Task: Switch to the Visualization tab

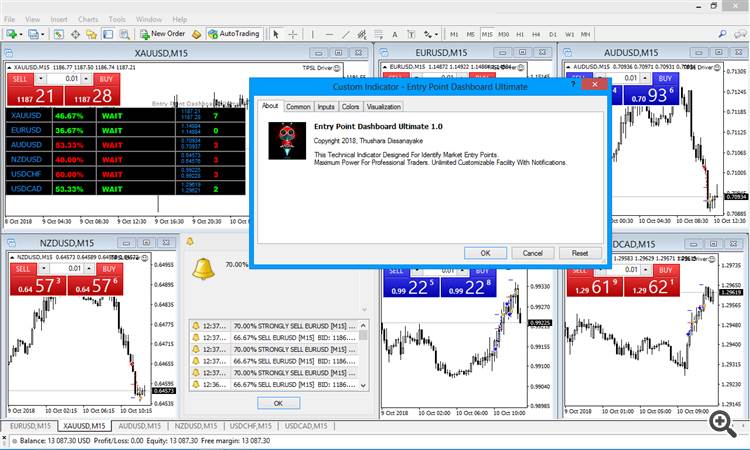Action: 384,107
